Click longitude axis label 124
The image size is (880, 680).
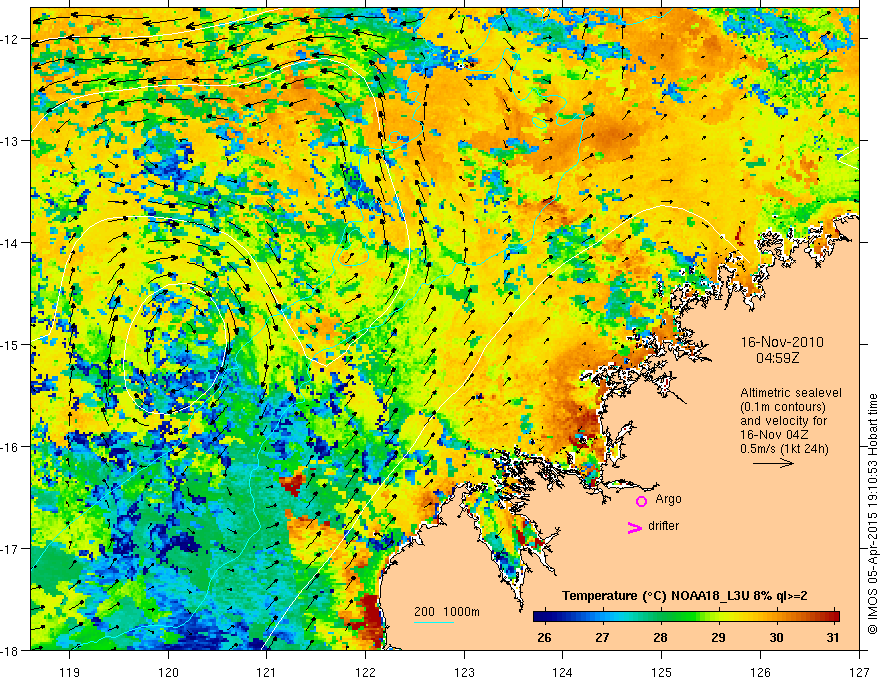tap(563, 672)
